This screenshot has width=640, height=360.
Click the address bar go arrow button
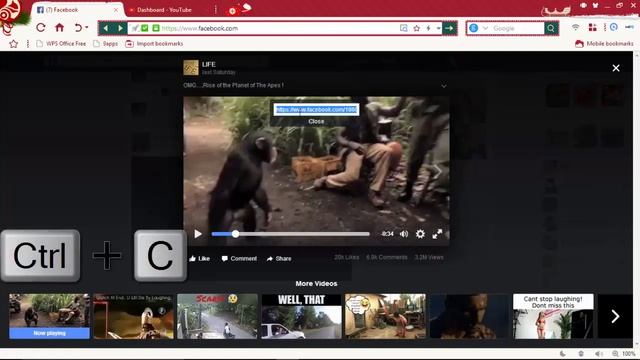tap(449, 28)
